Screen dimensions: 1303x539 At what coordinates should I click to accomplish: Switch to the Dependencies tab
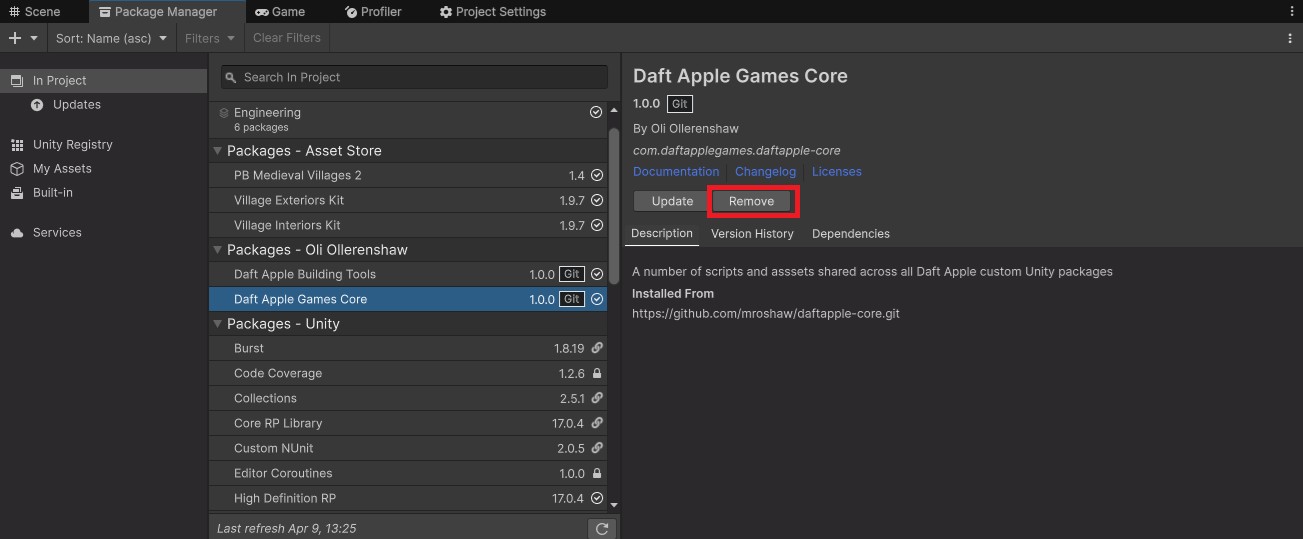coord(851,233)
